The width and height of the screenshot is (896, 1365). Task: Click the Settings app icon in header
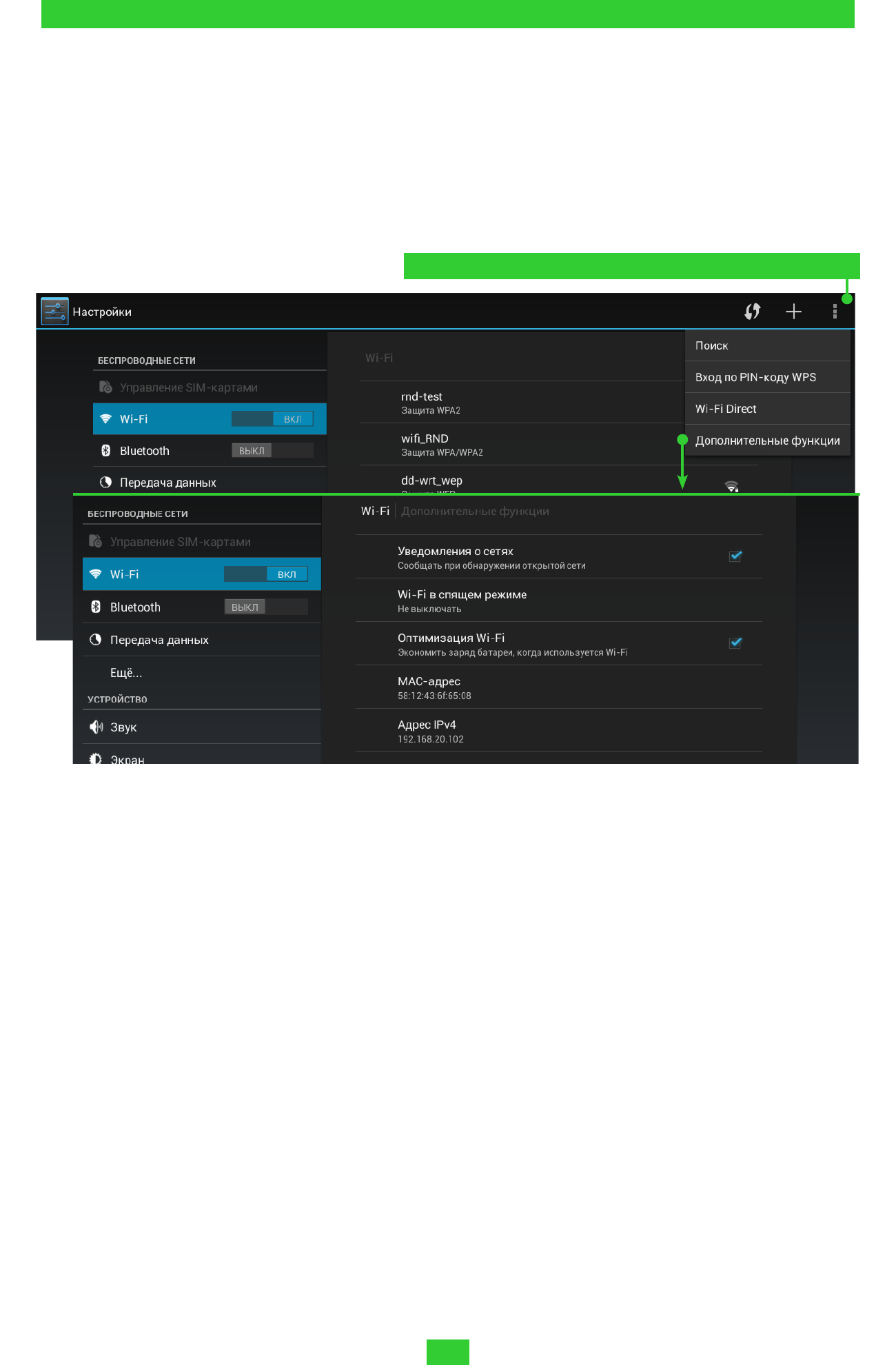pyautogui.click(x=54, y=312)
